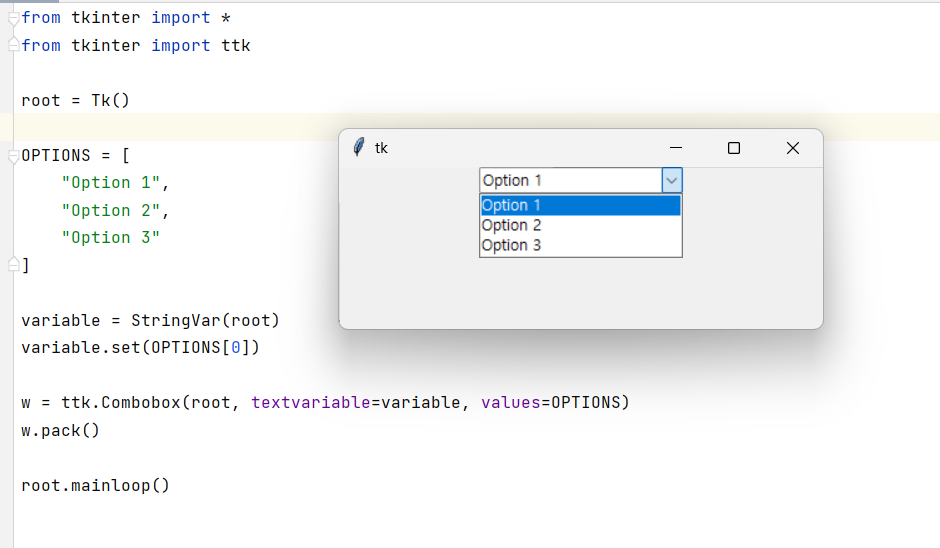Screen dimensions: 940x548
Task: Maximize the tk window
Action: point(734,147)
